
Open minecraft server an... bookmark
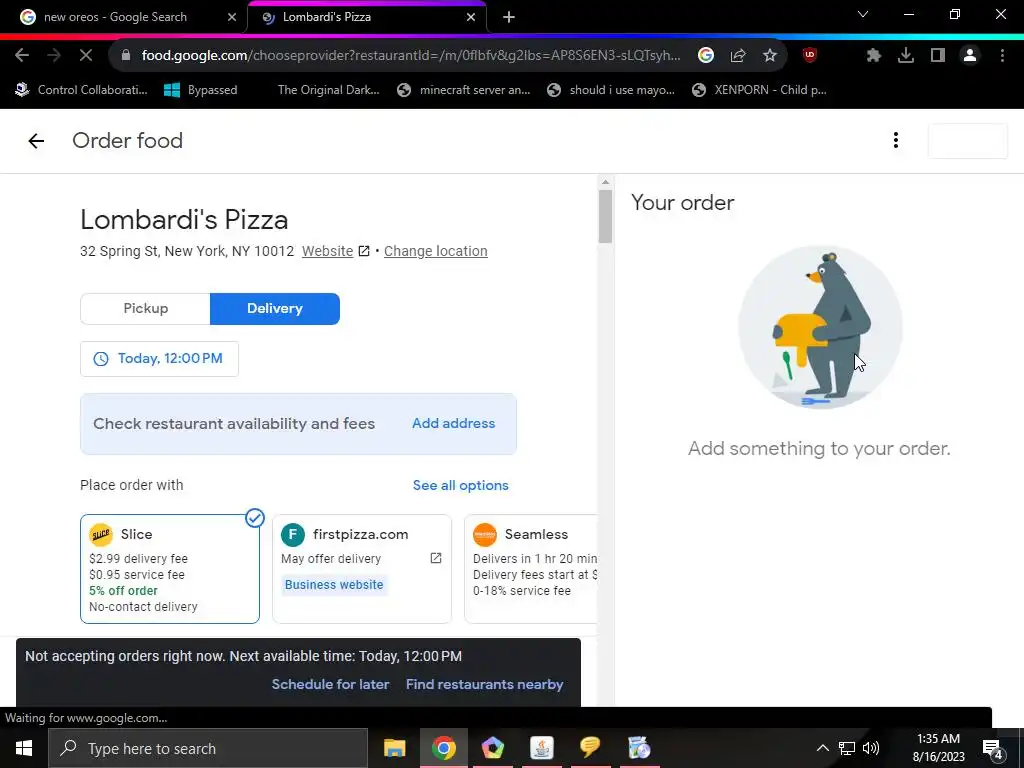(464, 90)
